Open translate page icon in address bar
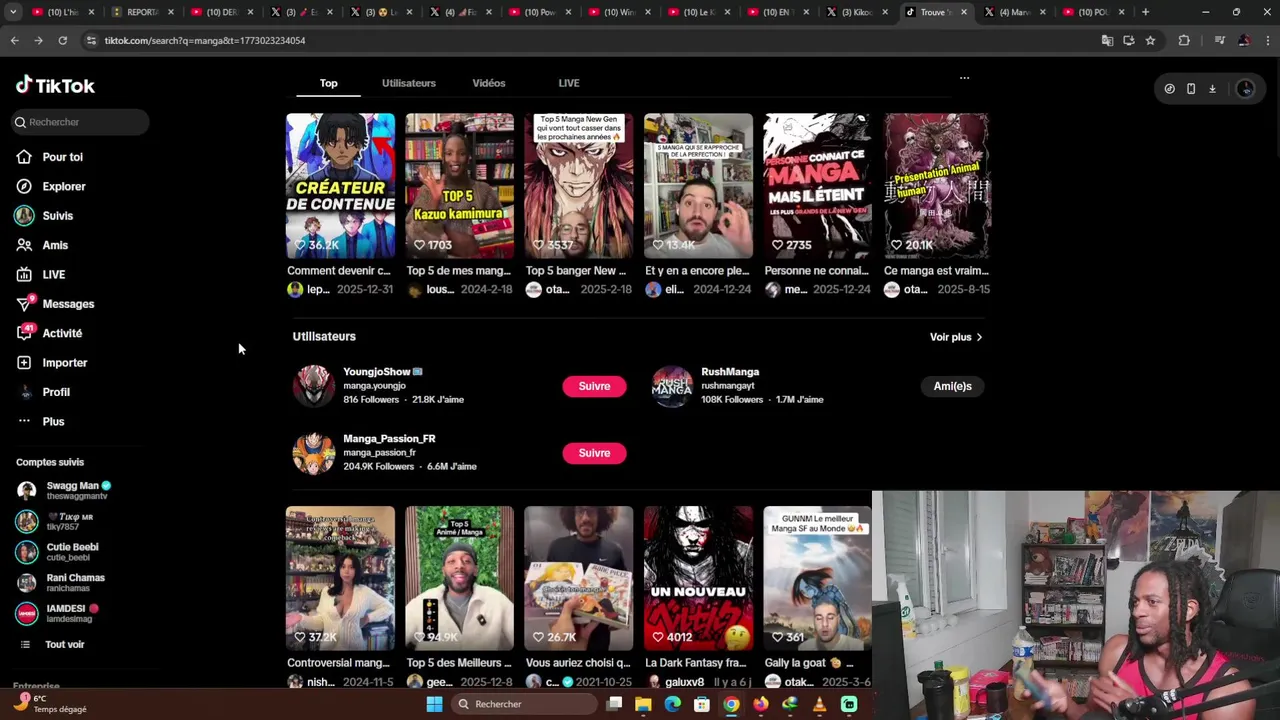 (x=1107, y=40)
